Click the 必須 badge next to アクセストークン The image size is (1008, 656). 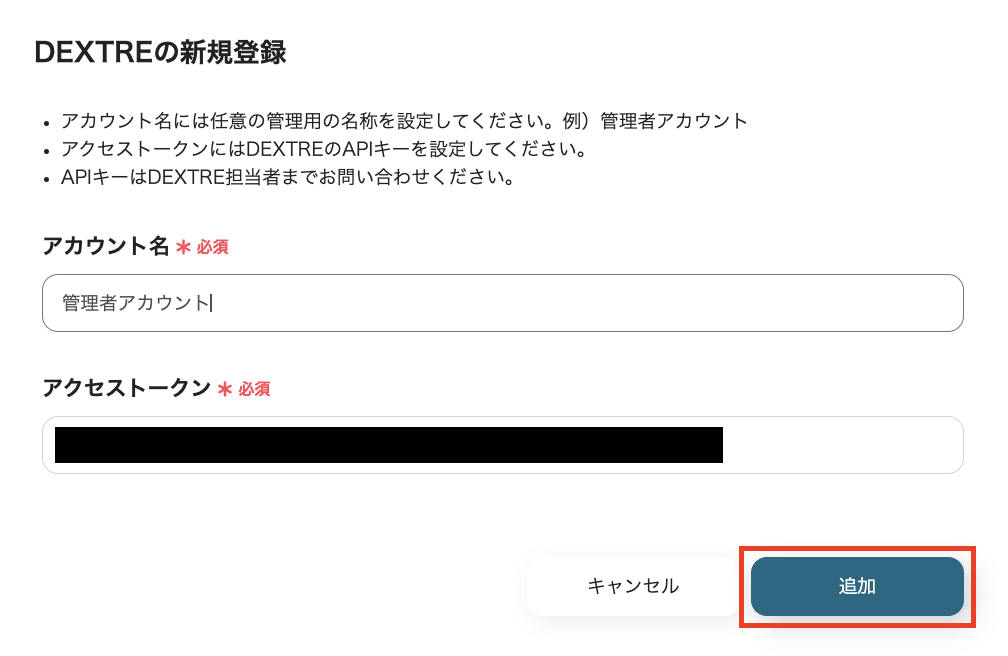253,390
